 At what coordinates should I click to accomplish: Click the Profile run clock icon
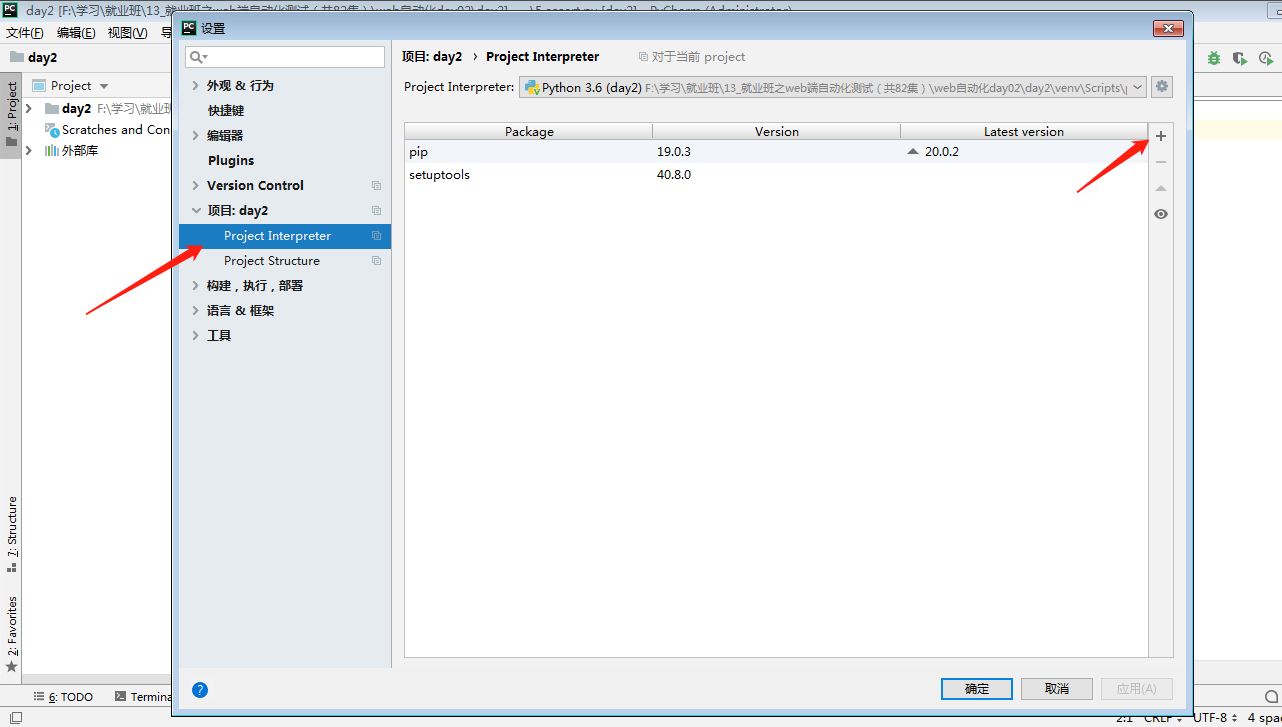1266,58
